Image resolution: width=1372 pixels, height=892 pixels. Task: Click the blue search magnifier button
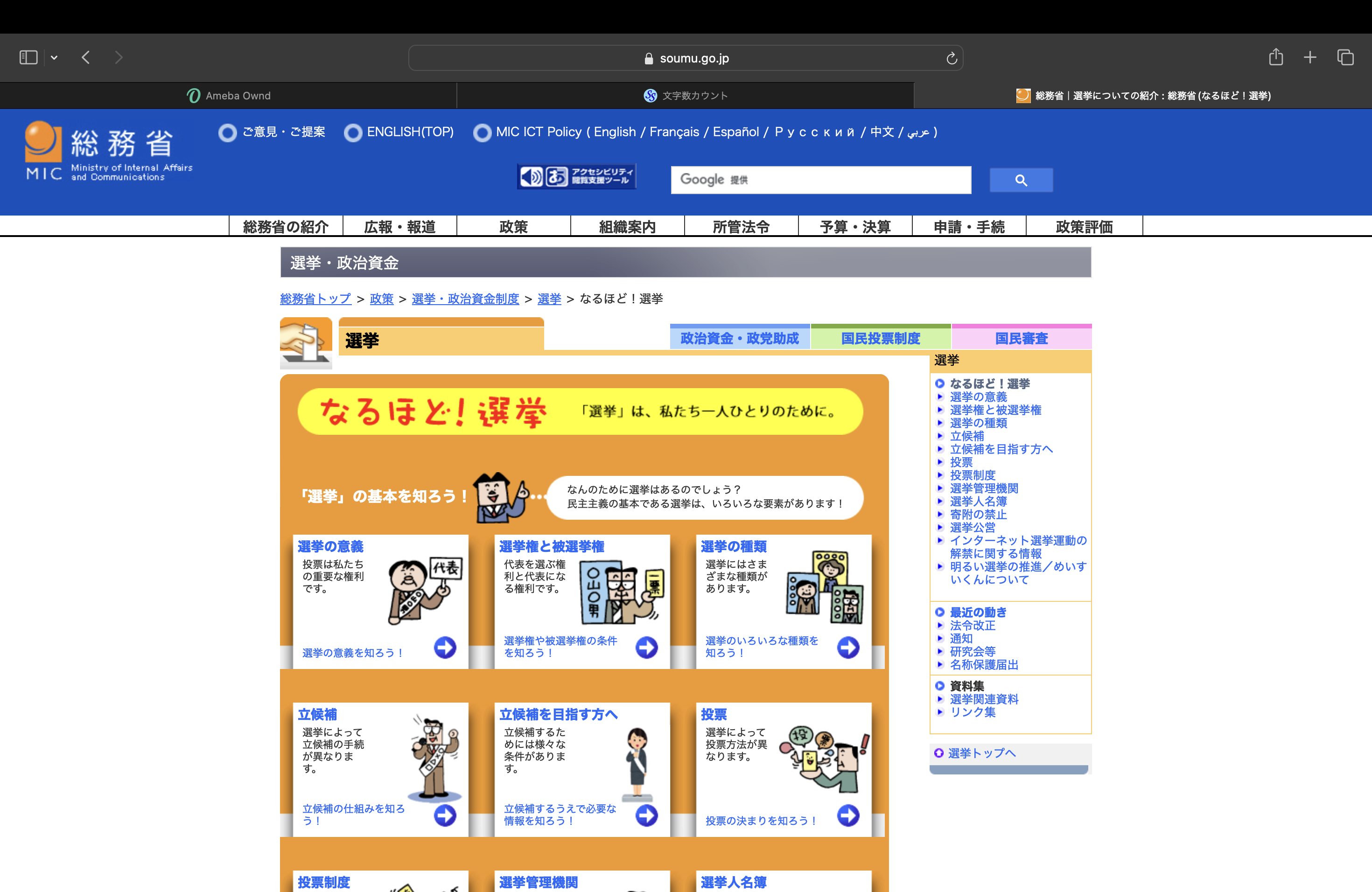point(1021,181)
